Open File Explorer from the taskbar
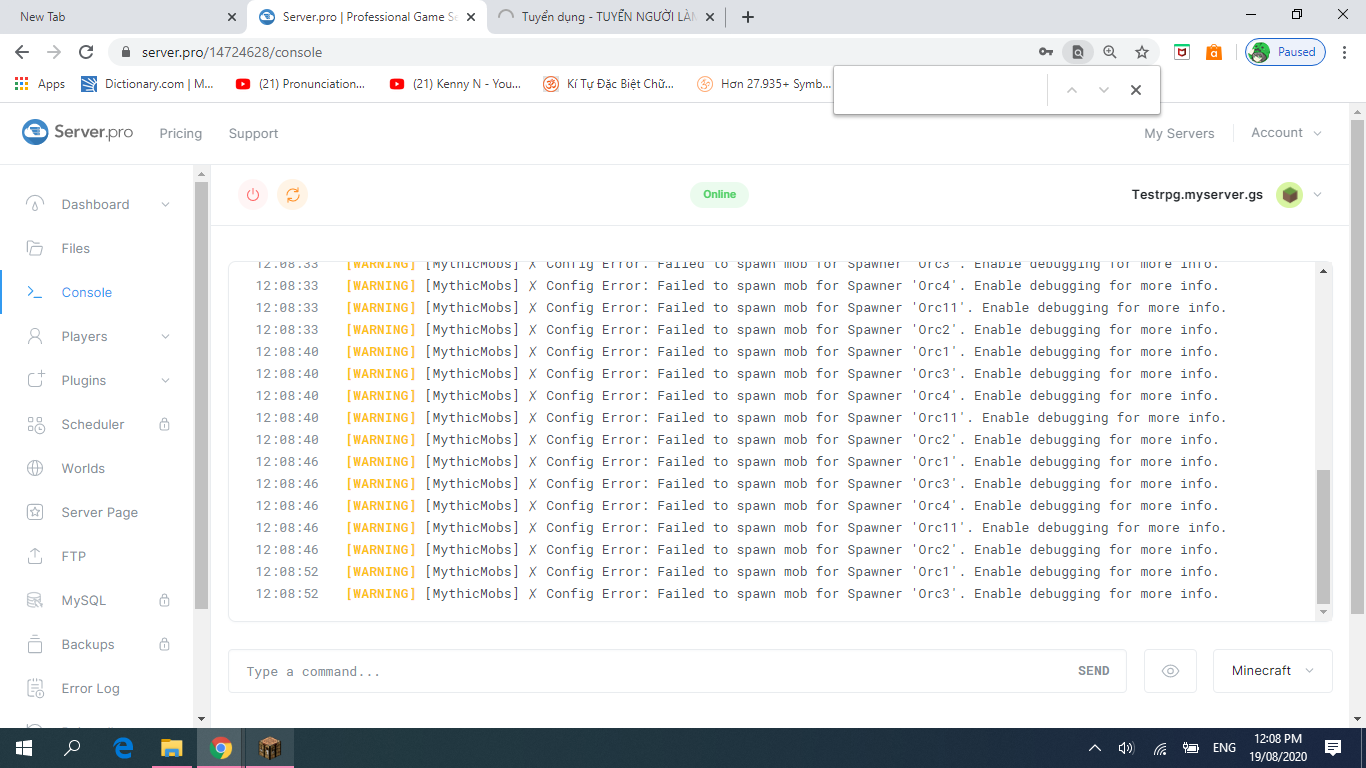The image size is (1366, 768). point(172,748)
